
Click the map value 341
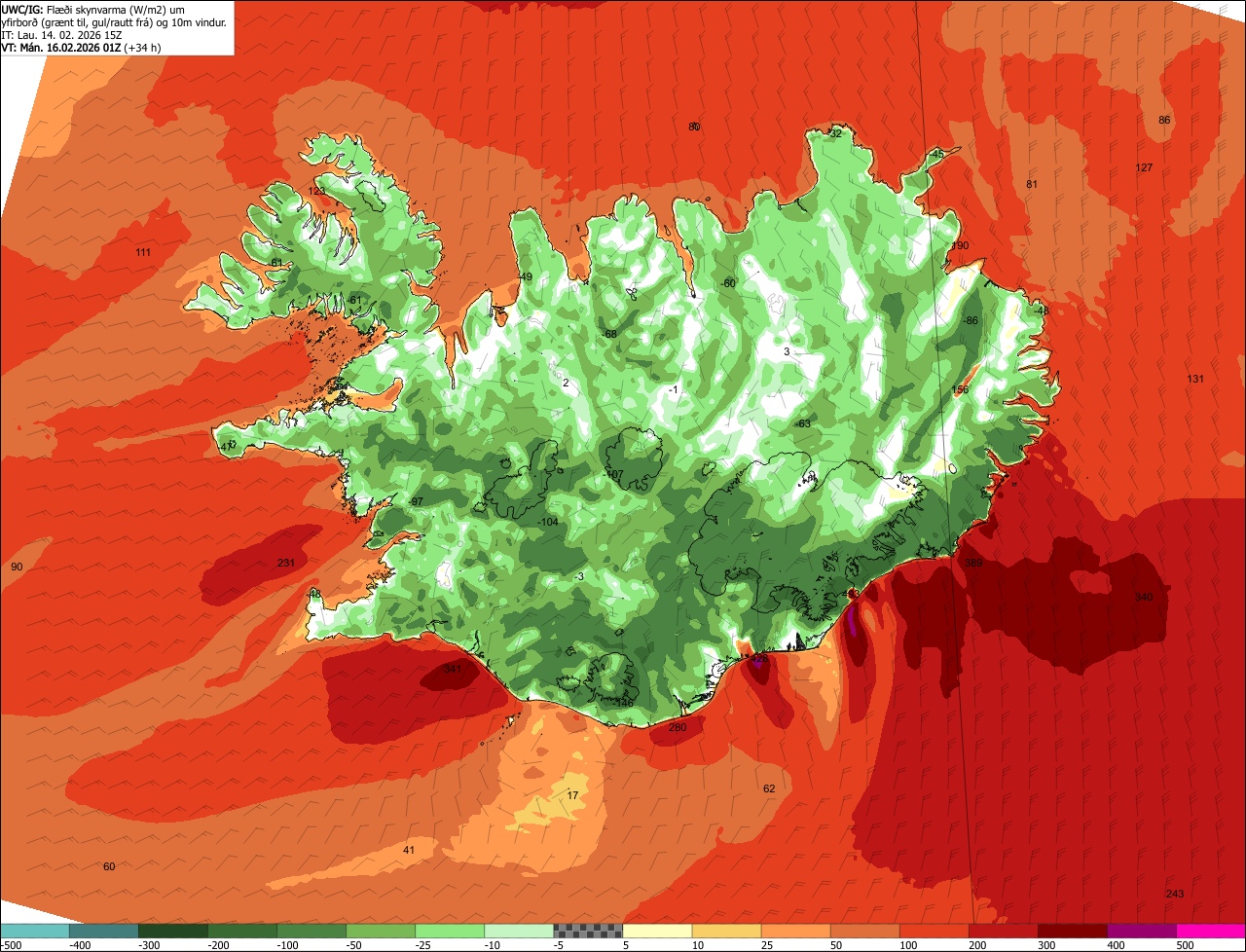click(452, 669)
